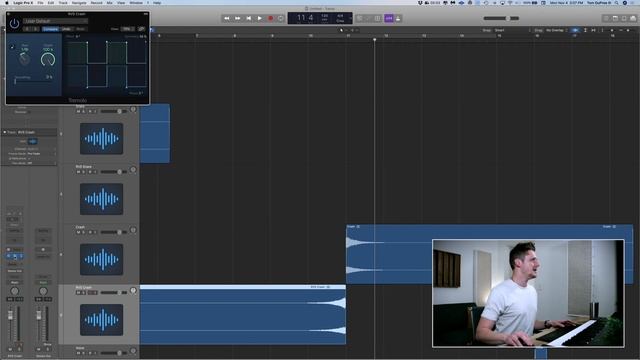Screen dimensions: 640x360
Task: Click the Rate knob in Tremolo
Action: (x=24, y=60)
